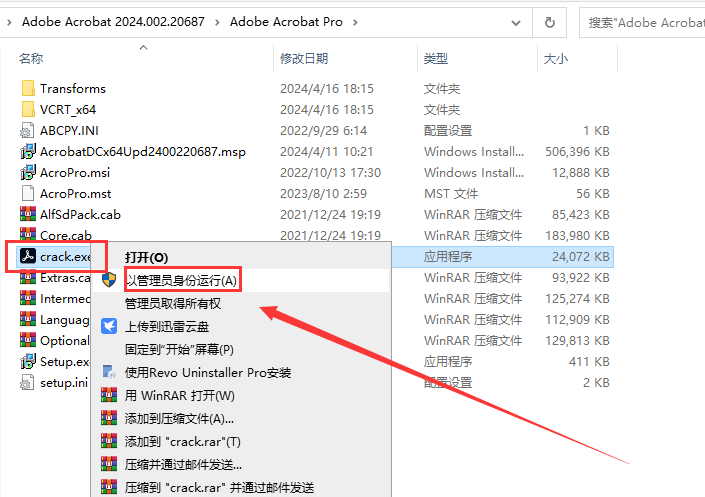Expand chevron after Adobe Acrobat Pro breadcrumb
The image size is (705, 497).
(x=355, y=22)
